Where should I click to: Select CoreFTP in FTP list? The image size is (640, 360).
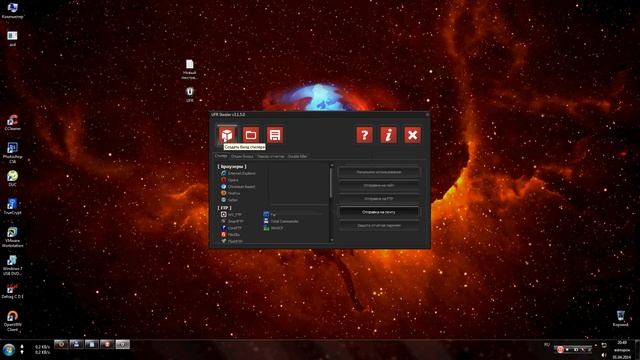click(x=231, y=228)
